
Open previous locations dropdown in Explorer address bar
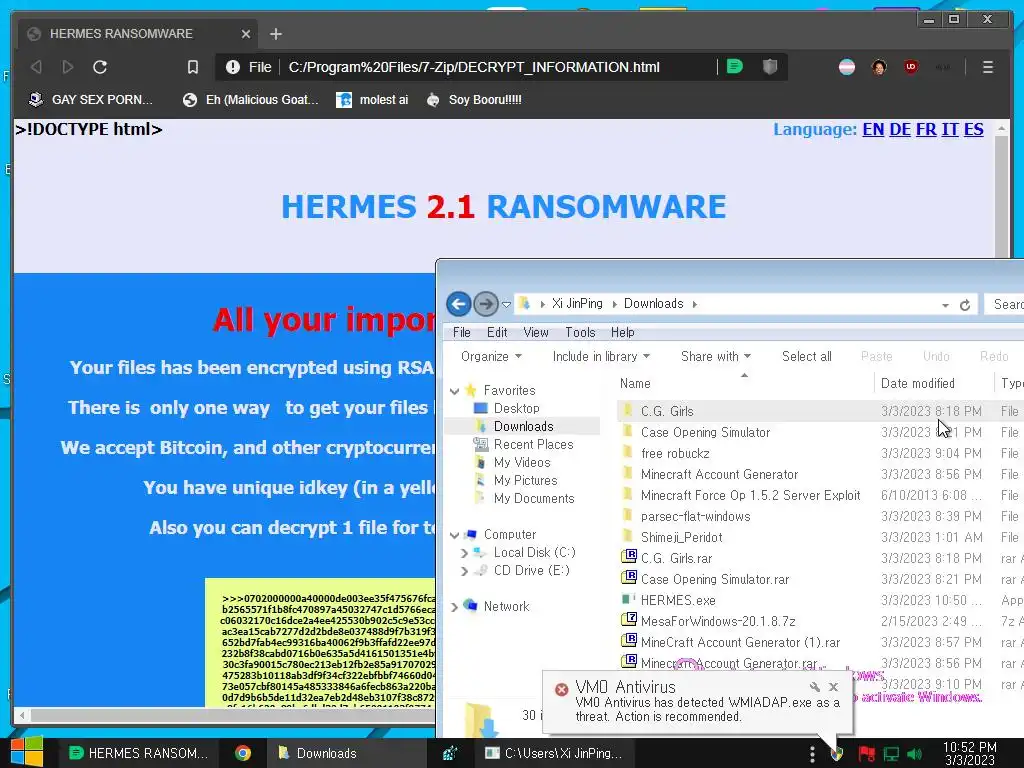[x=945, y=305]
